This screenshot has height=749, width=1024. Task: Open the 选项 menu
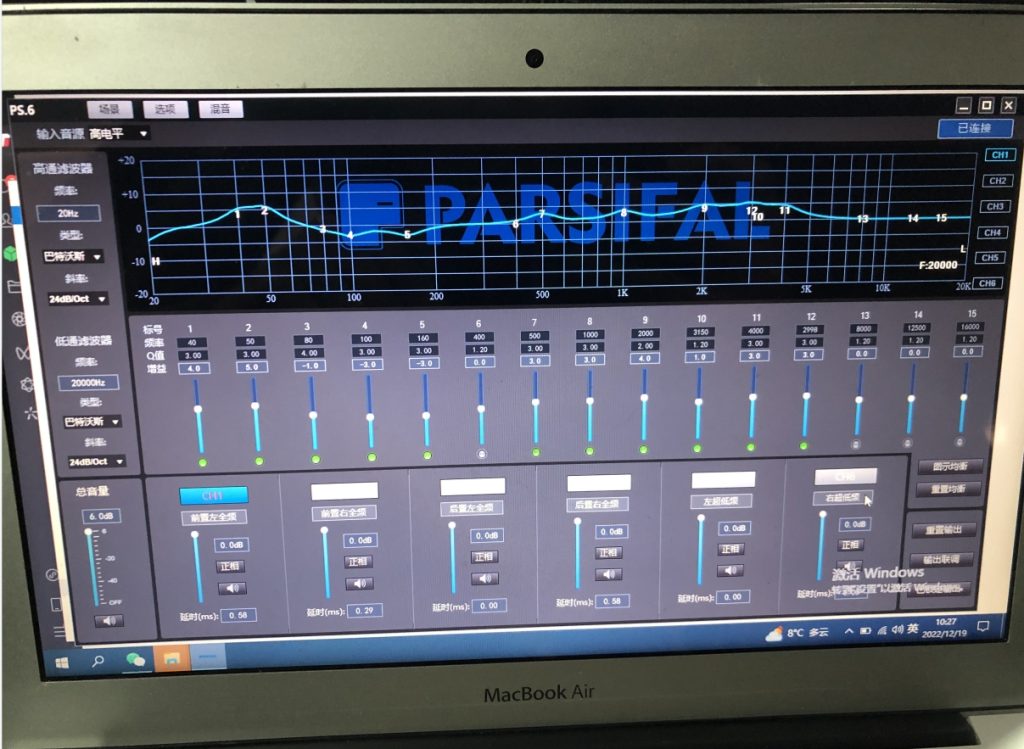pyautogui.click(x=165, y=109)
